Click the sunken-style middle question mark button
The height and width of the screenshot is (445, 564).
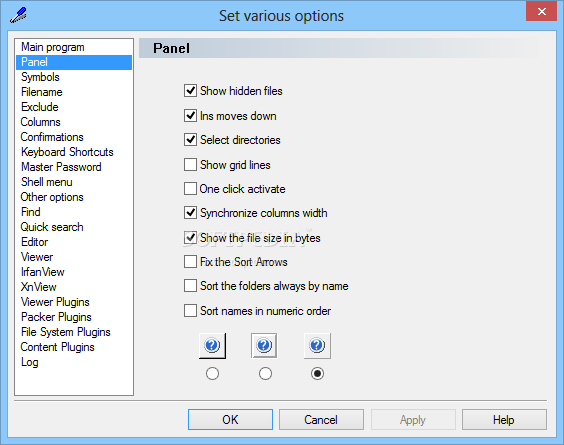coord(264,346)
